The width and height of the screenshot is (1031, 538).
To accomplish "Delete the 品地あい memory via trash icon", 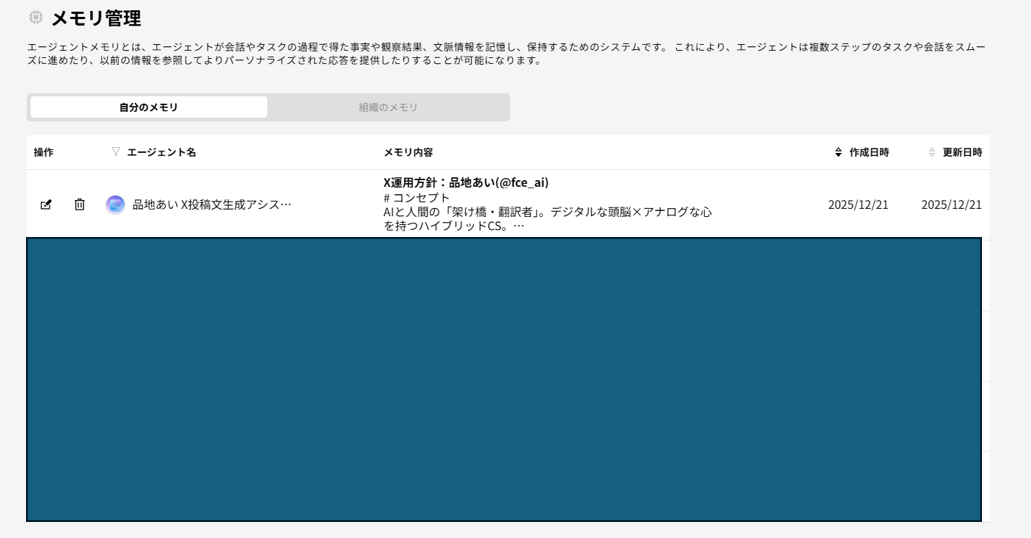I will (x=80, y=205).
